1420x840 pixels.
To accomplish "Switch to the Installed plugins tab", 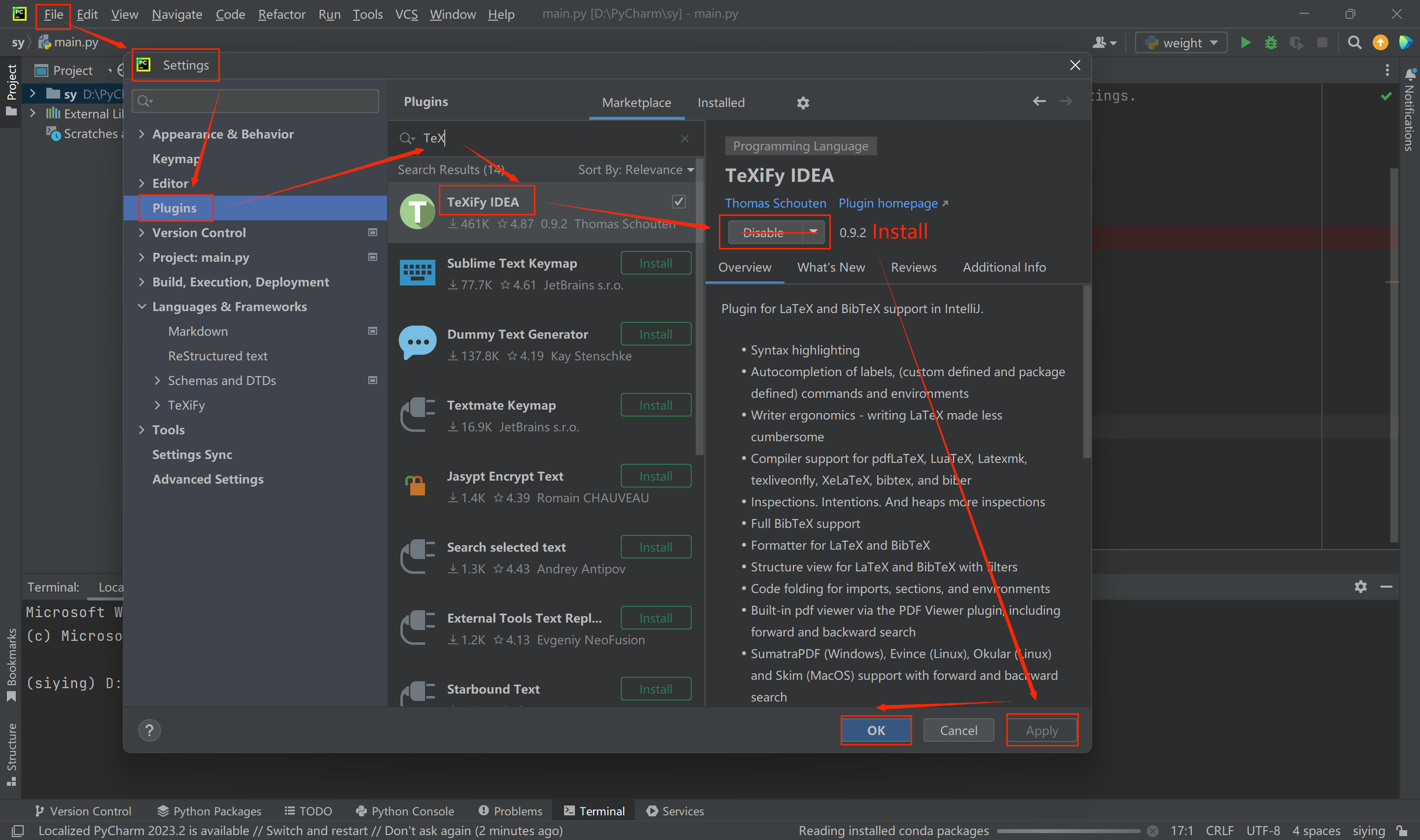I will tap(720, 103).
